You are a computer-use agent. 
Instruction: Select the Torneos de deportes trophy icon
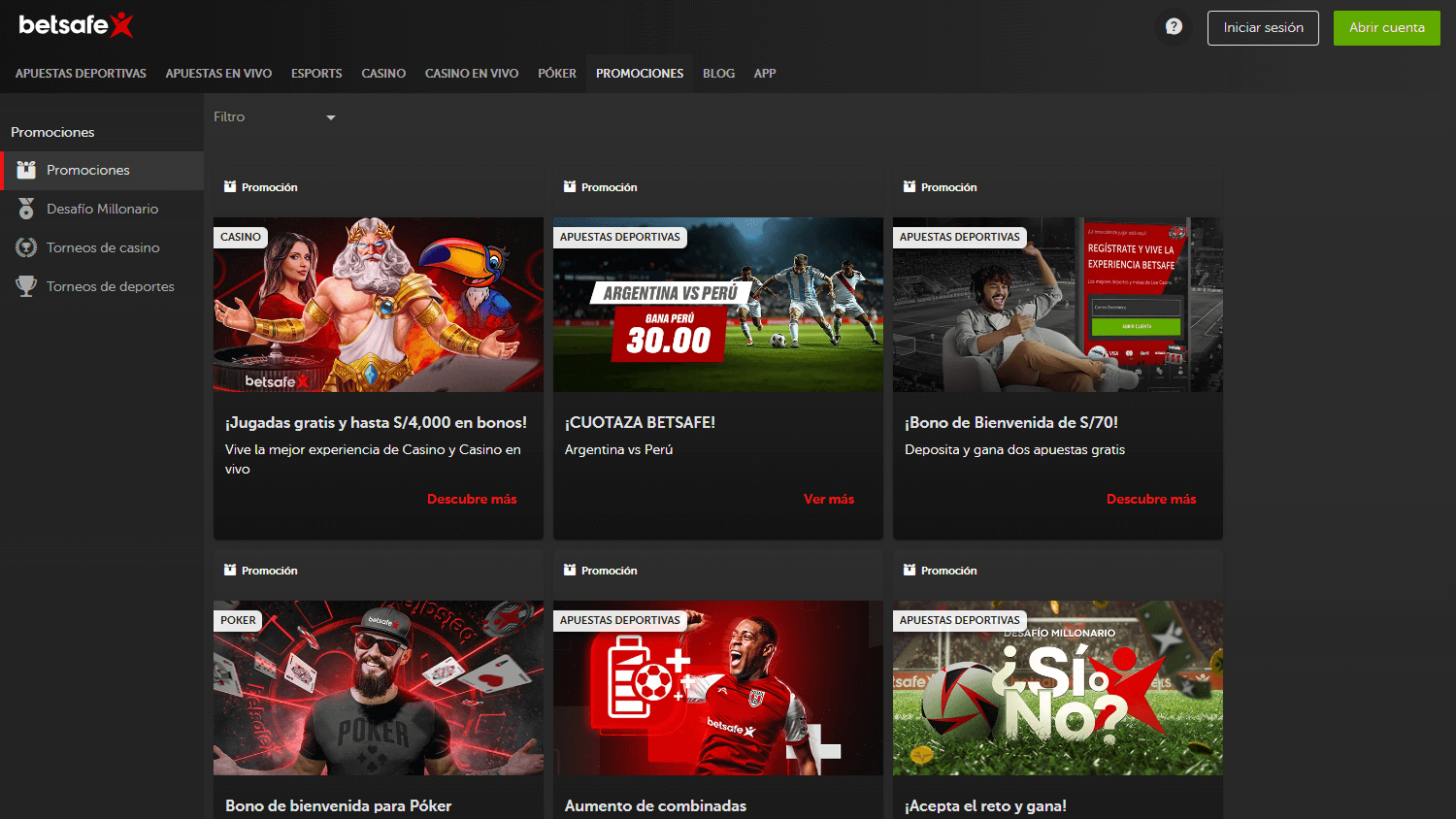click(26, 285)
